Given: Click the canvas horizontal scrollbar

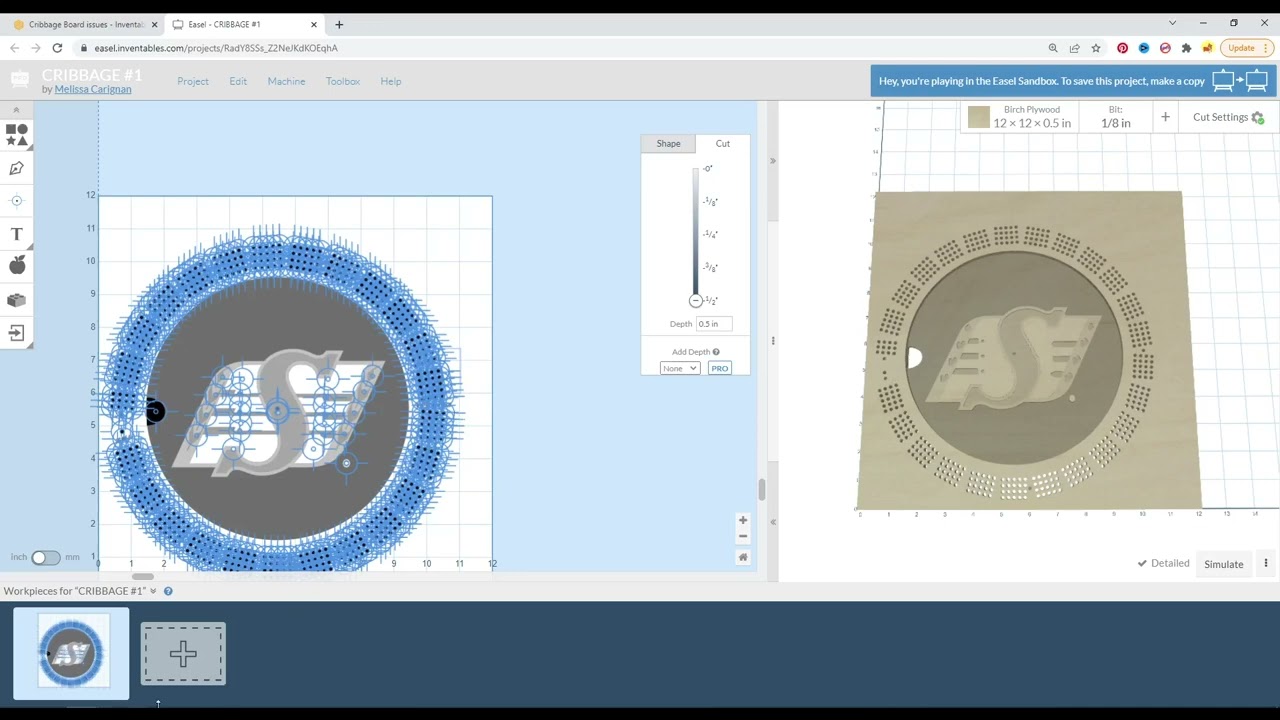Looking at the screenshot, I should coord(143,576).
